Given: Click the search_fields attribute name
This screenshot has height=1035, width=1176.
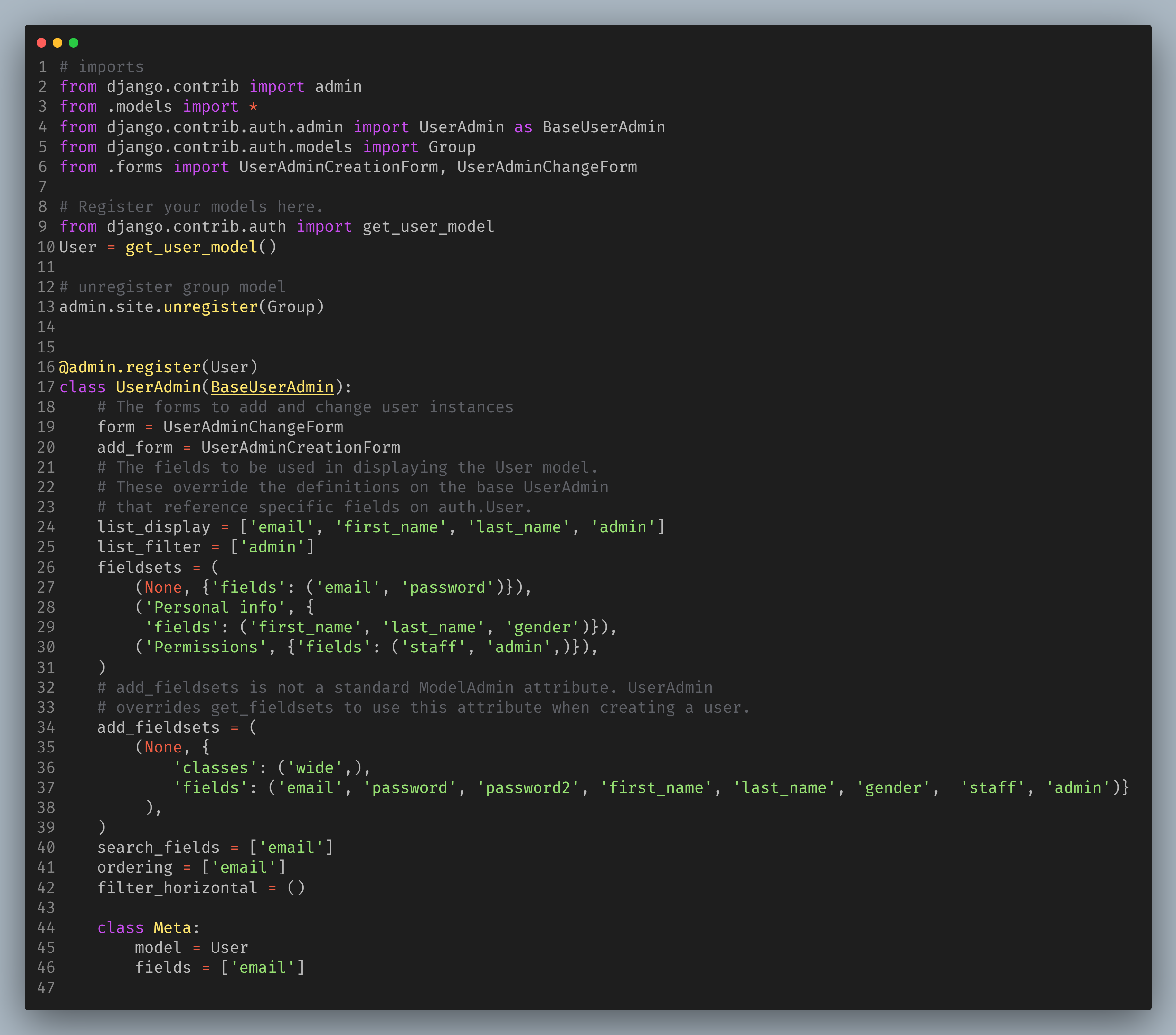Looking at the screenshot, I should point(158,848).
